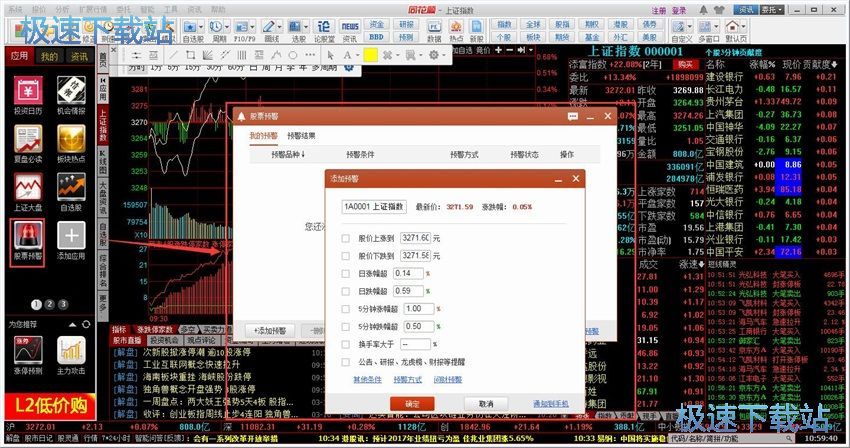This screenshot has height=448, width=850.
Task: Select the rectangle crop drawing tool
Action: pos(190,55)
